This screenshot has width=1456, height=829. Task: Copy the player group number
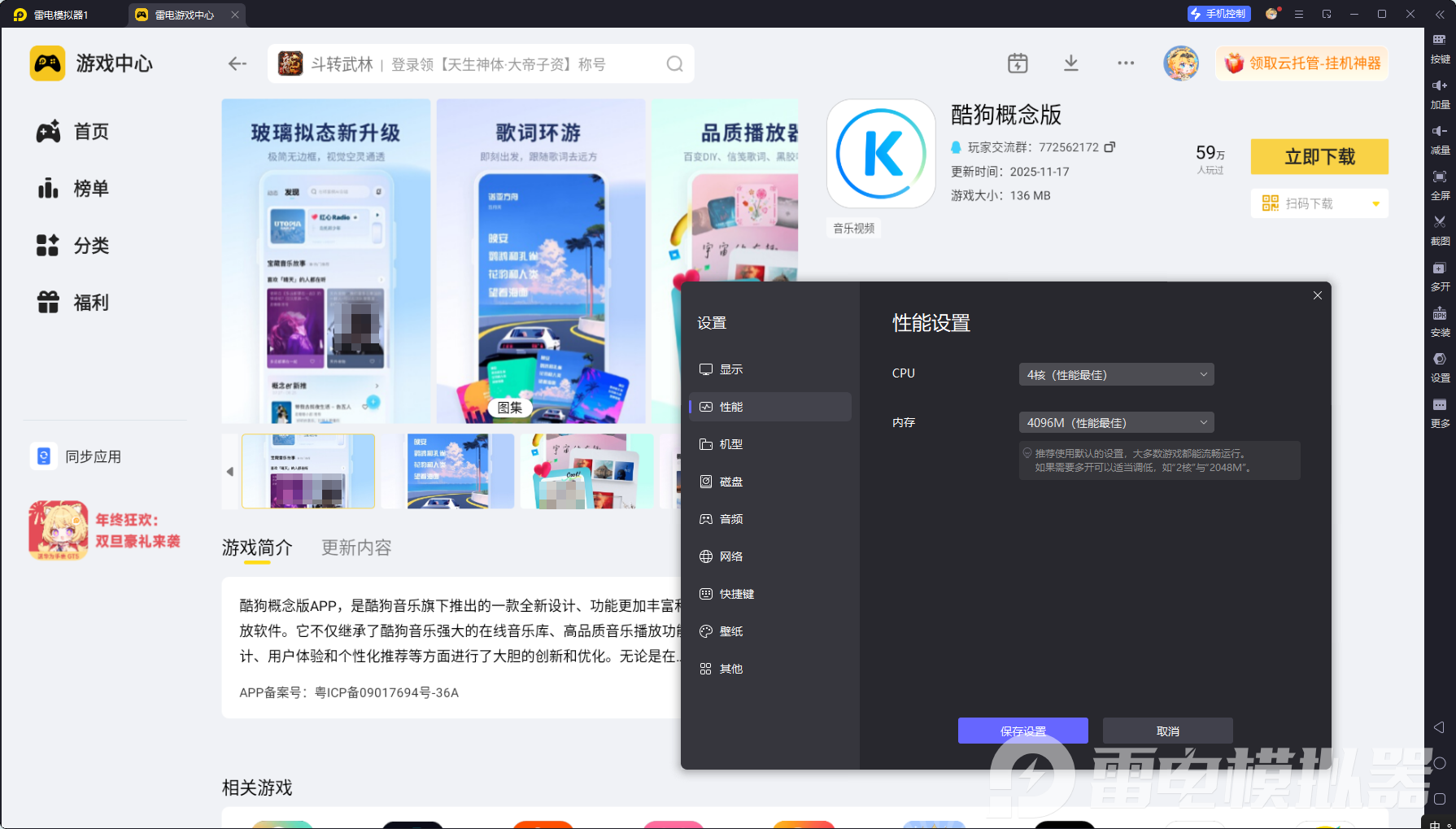[x=1109, y=147]
